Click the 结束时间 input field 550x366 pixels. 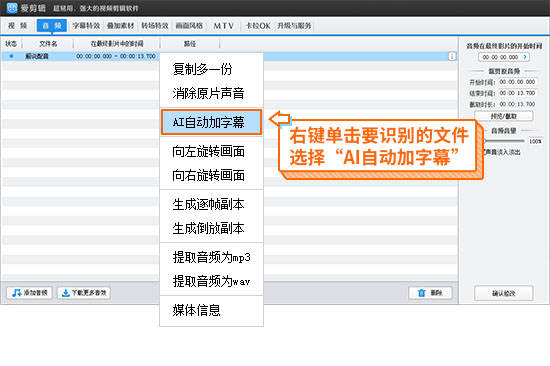click(x=517, y=93)
